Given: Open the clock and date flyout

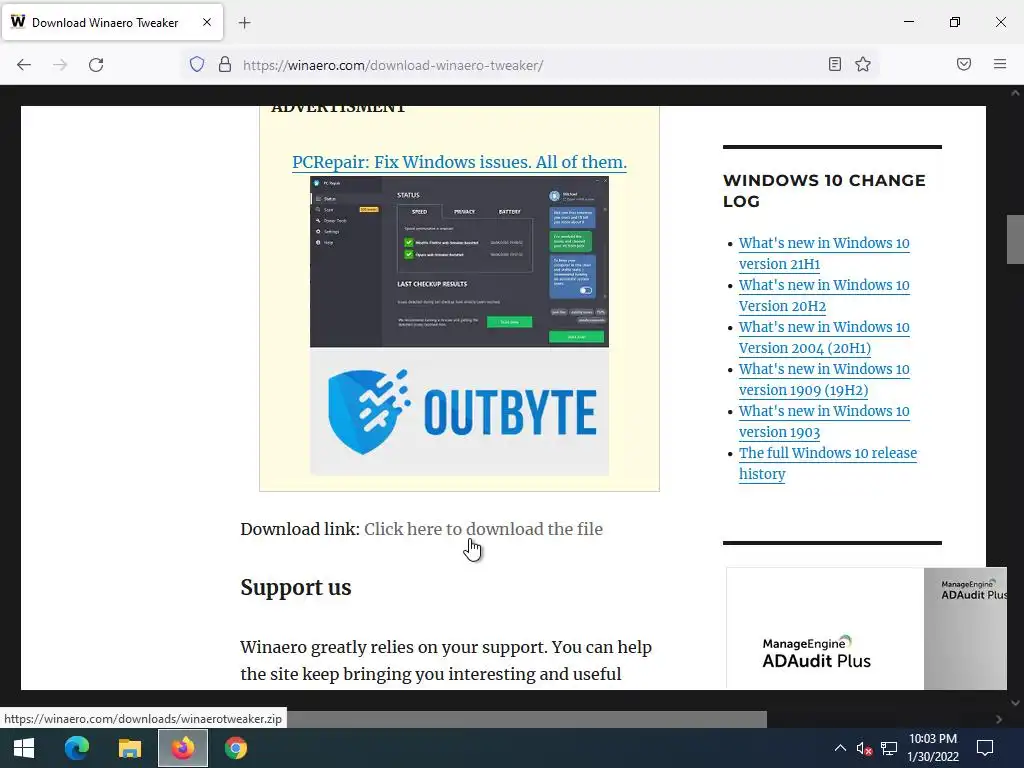Looking at the screenshot, I should click(933, 748).
